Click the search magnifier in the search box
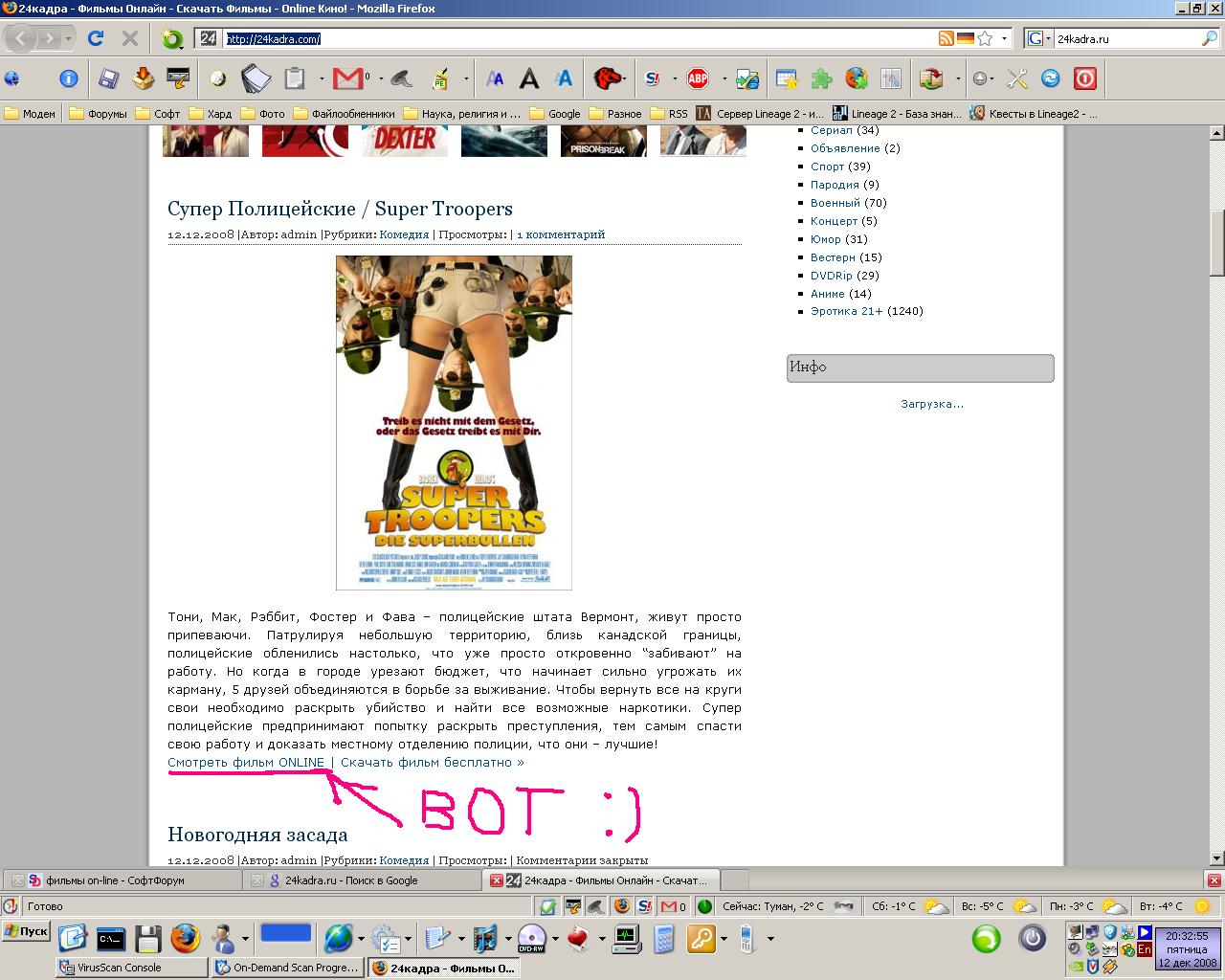1225x980 pixels. [x=1210, y=38]
